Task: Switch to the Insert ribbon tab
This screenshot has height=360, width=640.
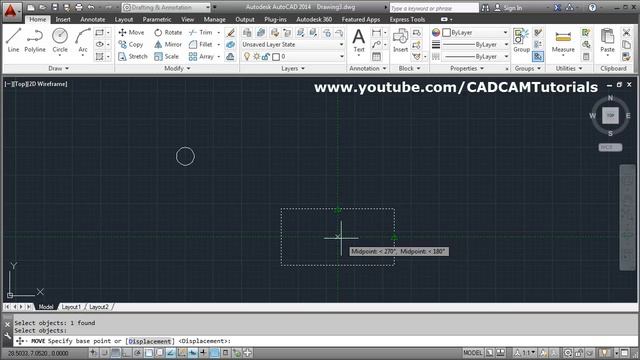Action: 63,19
